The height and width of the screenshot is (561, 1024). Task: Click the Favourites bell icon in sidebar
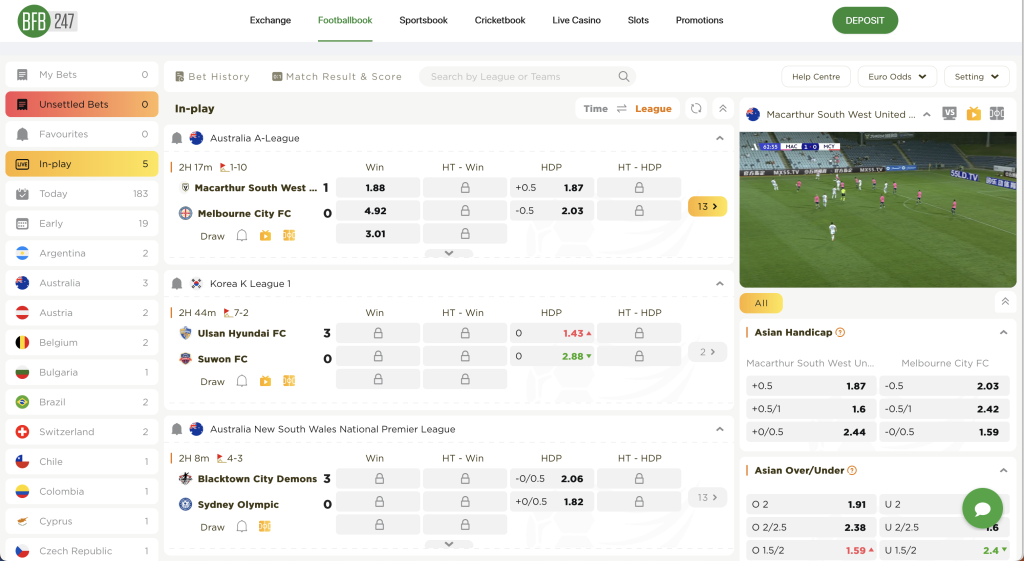22,134
